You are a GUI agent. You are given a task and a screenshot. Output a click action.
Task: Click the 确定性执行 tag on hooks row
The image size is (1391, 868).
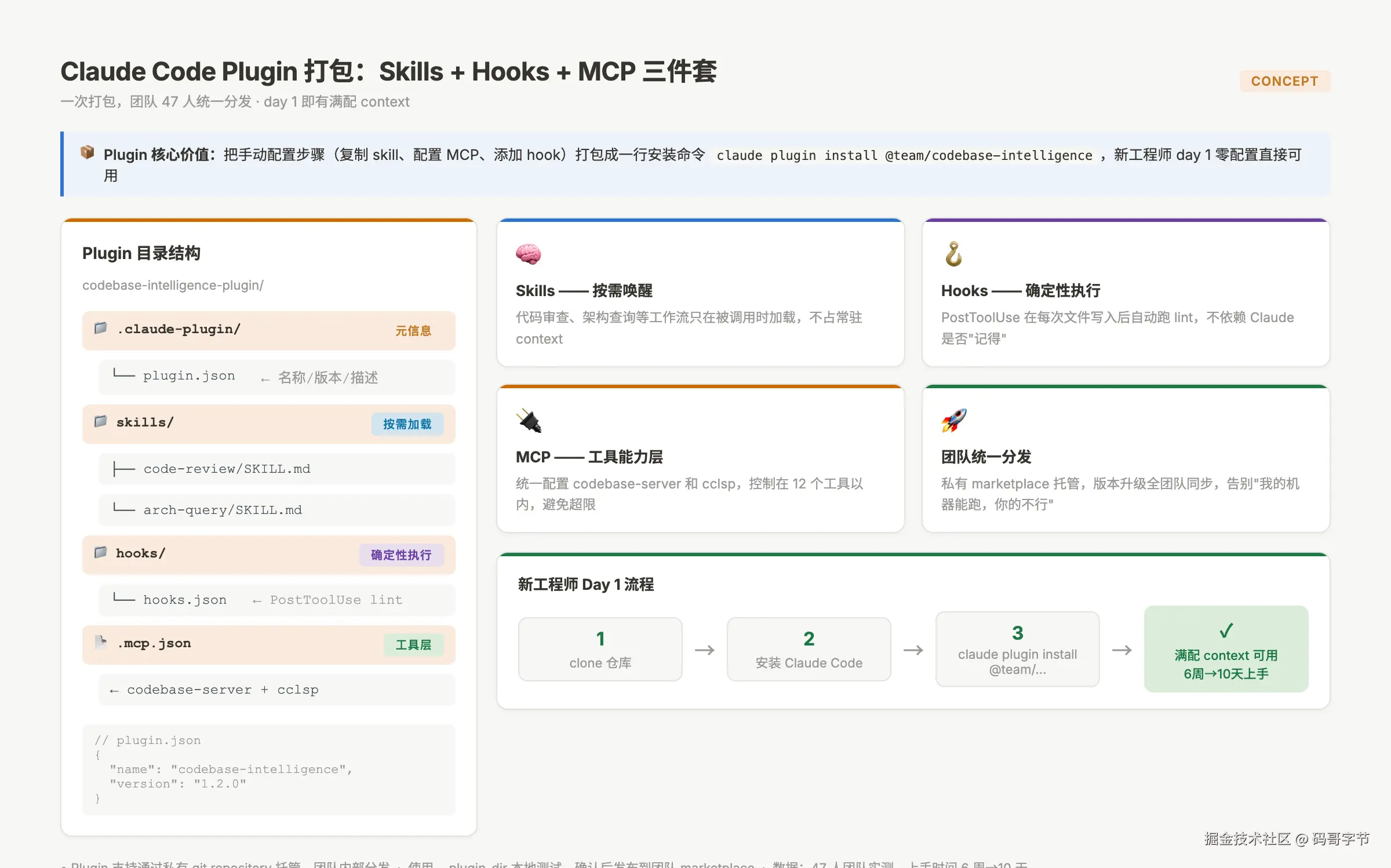click(401, 555)
